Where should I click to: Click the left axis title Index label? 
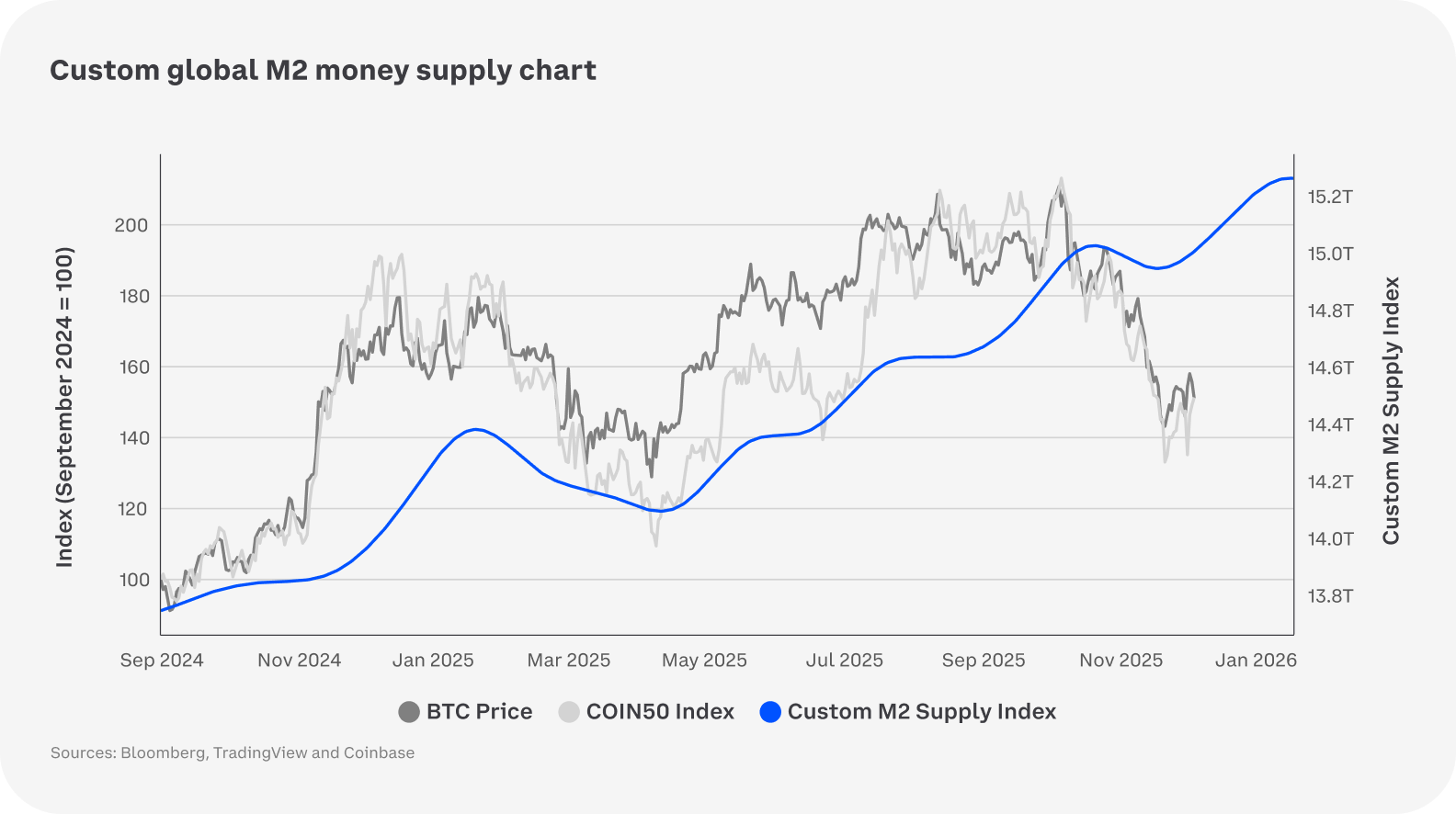[x=64, y=407]
